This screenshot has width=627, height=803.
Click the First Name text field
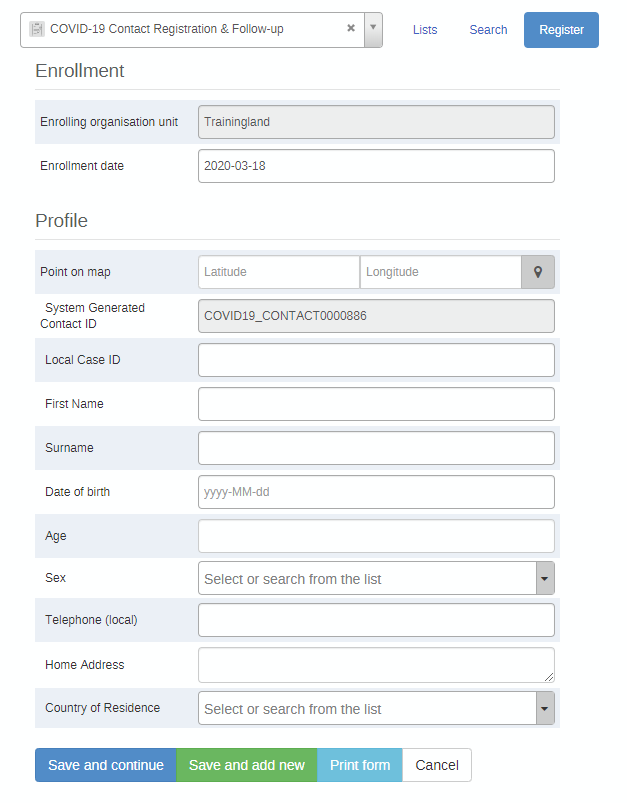click(377, 404)
